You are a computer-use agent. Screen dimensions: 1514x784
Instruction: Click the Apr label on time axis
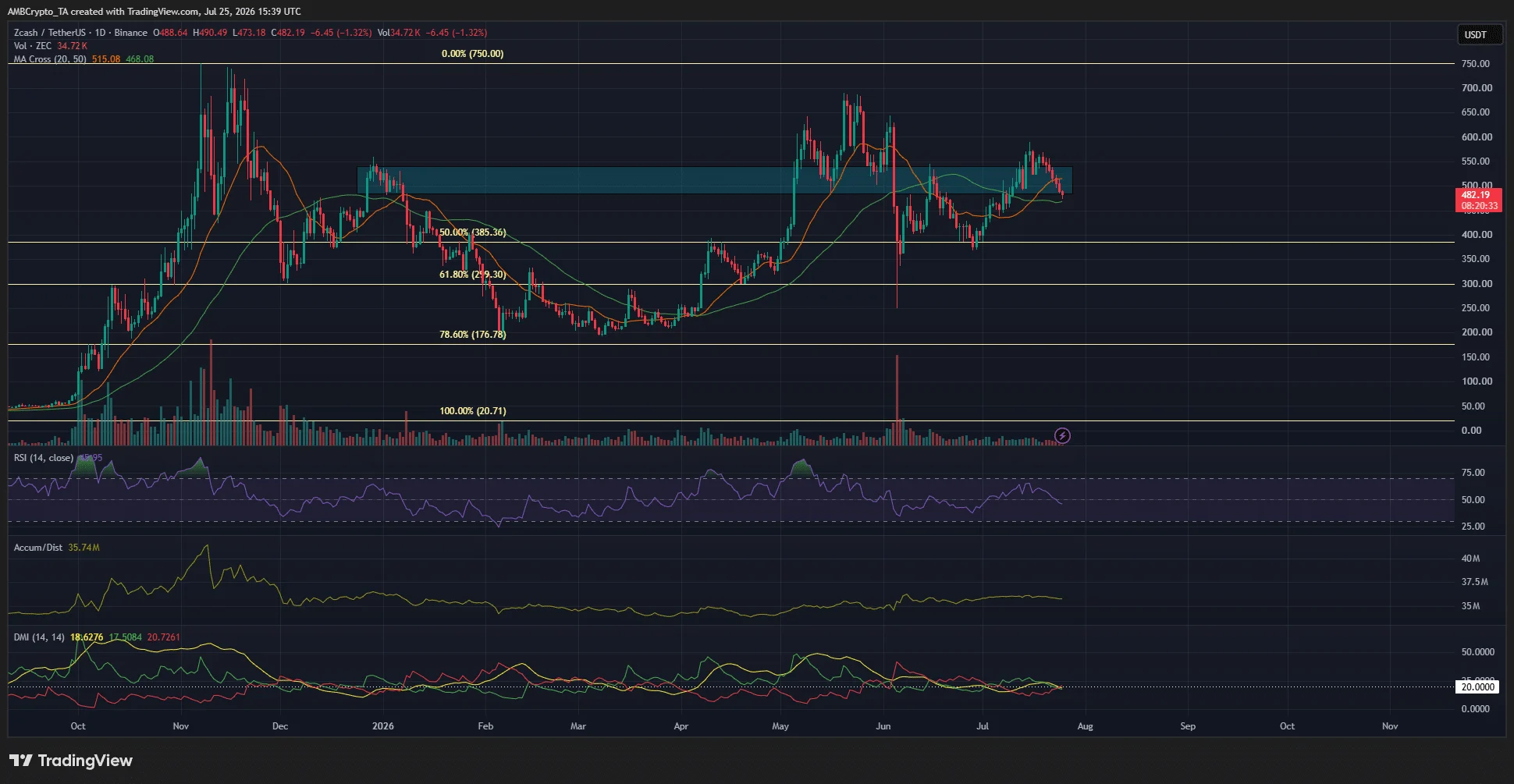(681, 726)
